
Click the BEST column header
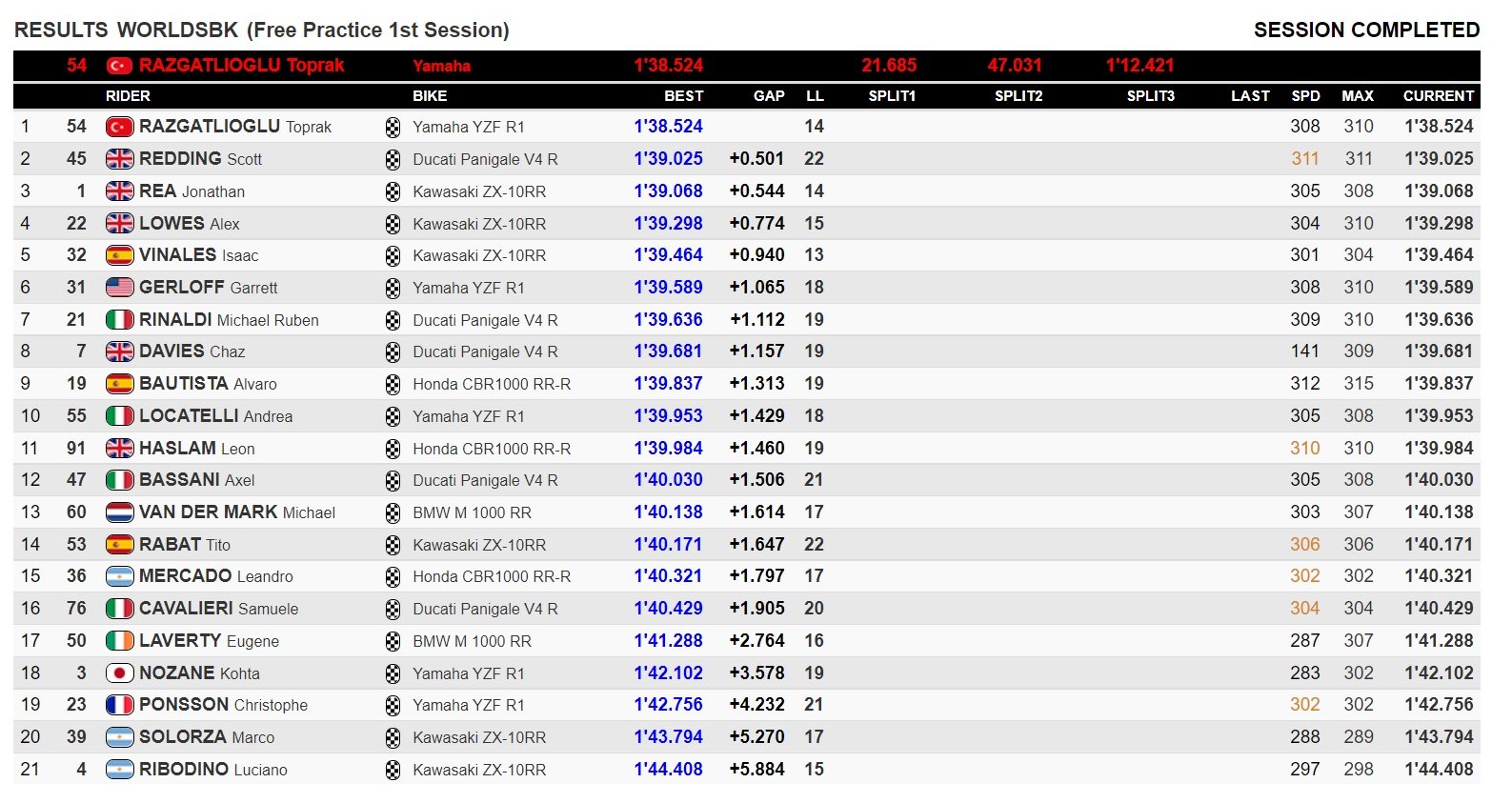pos(683,96)
